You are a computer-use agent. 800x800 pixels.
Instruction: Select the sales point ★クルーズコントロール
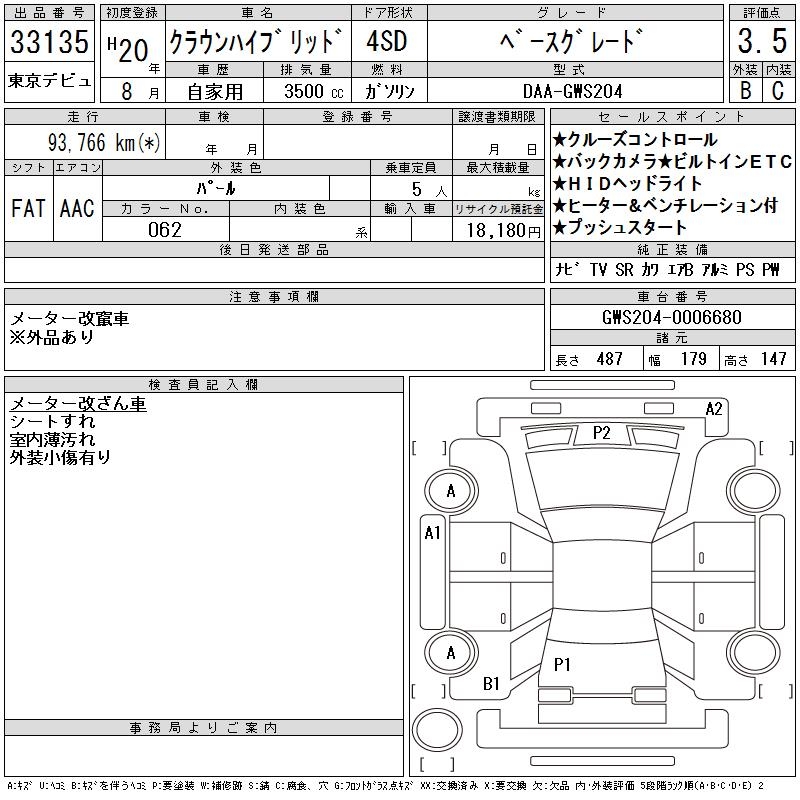[x=635, y=140]
